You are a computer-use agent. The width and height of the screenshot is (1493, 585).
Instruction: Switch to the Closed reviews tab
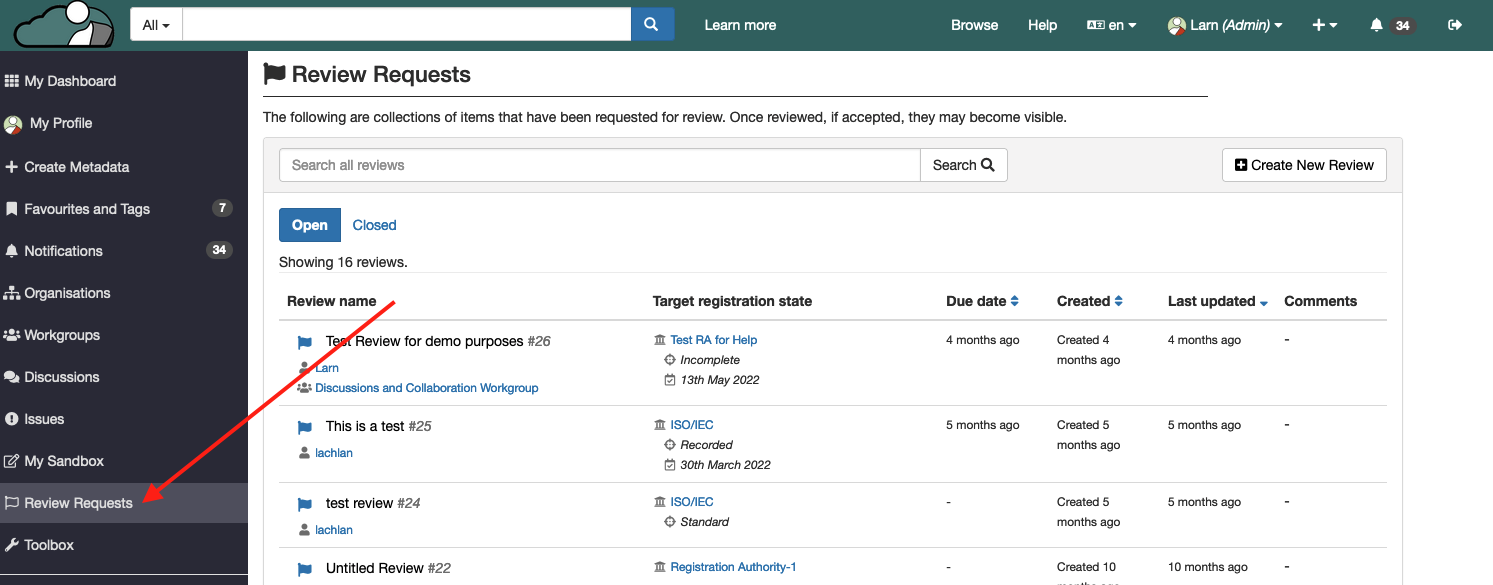[x=374, y=225]
